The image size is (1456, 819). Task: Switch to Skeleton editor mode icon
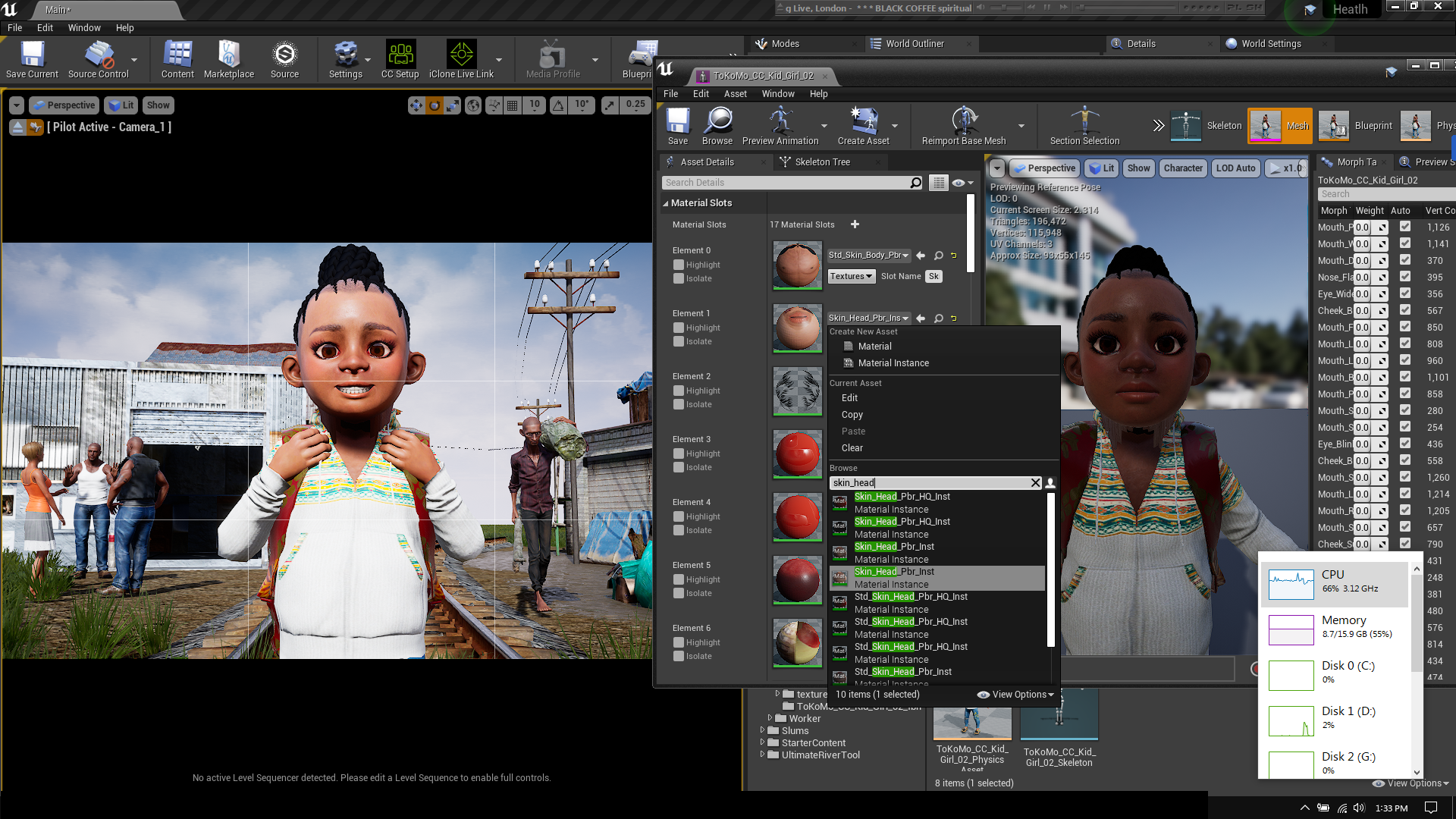[1186, 126]
